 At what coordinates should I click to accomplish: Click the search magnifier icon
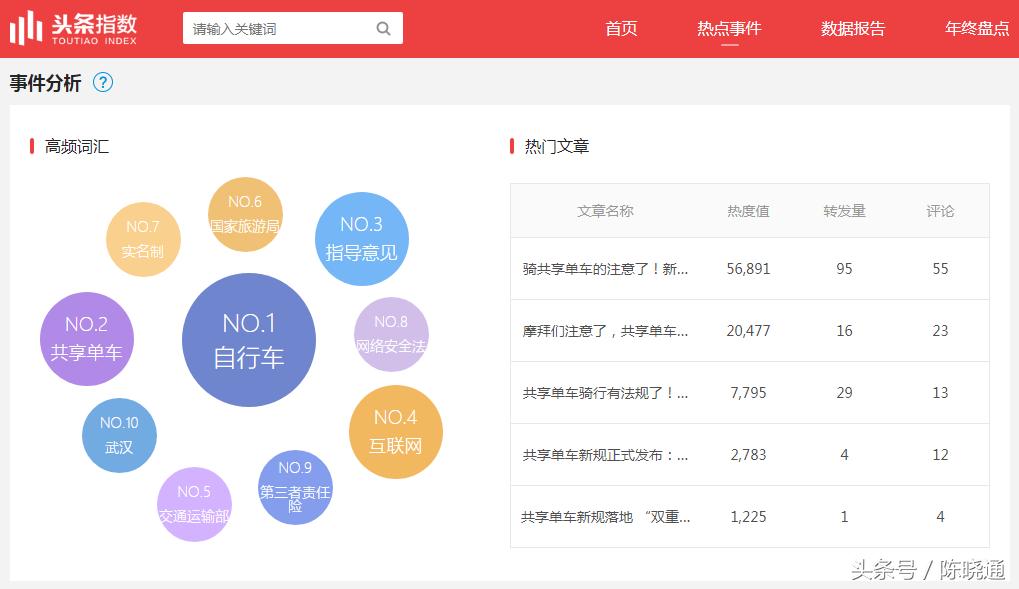[384, 28]
